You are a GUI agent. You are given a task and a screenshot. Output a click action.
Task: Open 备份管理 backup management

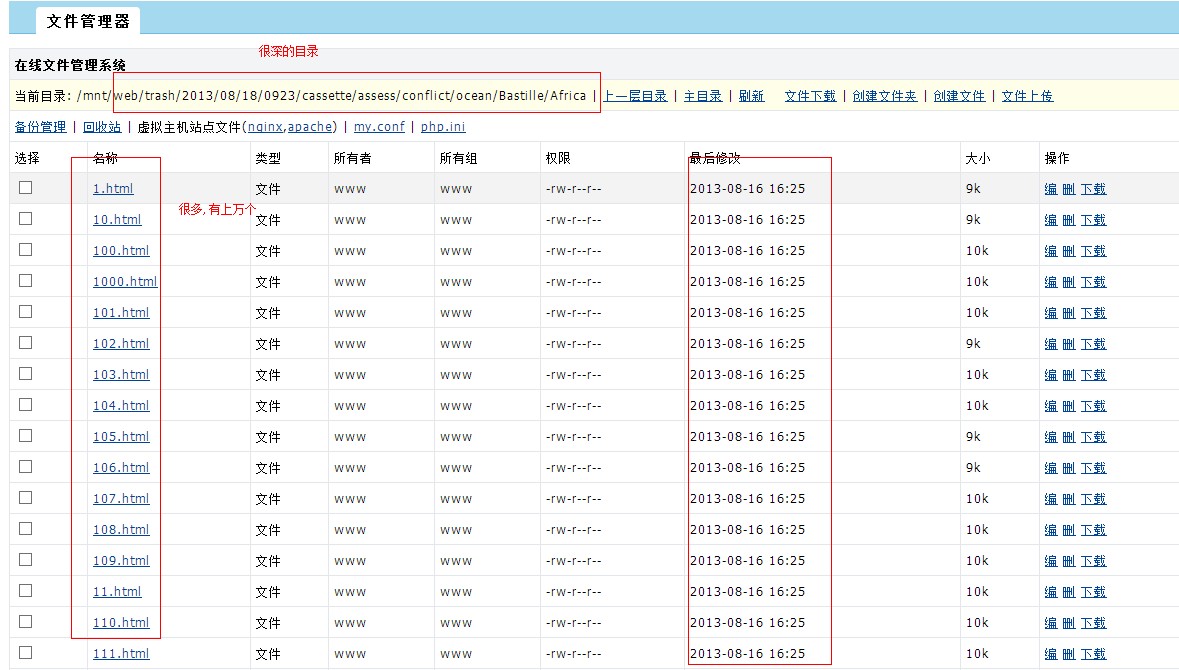(40, 127)
